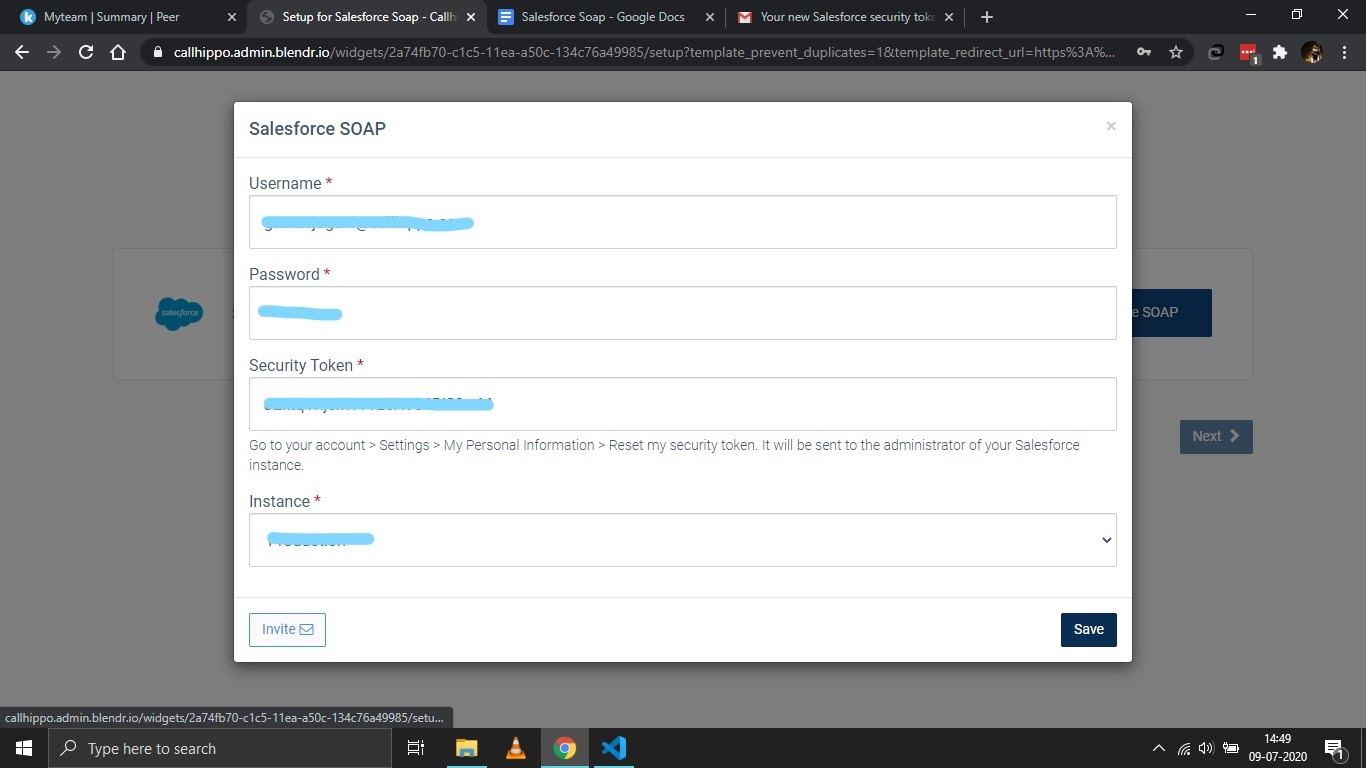
Task: Select the Setup for Salesforce Soap tab
Action: [x=366, y=17]
